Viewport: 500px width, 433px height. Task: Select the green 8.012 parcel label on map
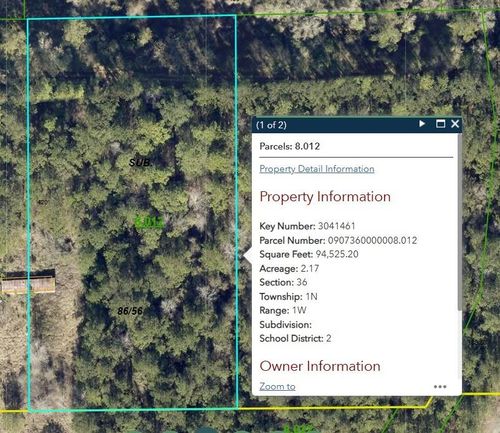pos(149,221)
